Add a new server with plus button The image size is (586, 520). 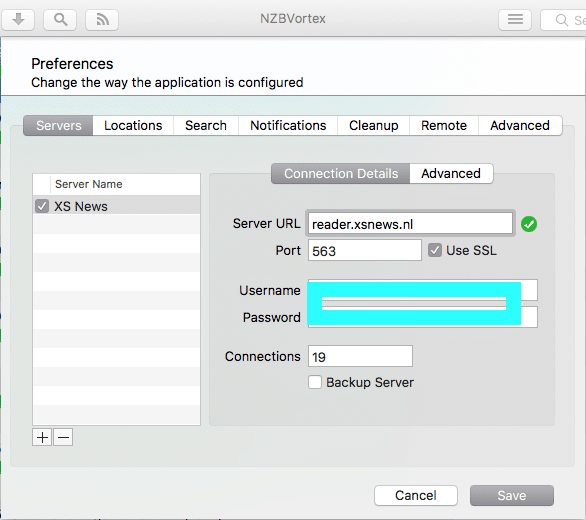pyautogui.click(x=42, y=437)
